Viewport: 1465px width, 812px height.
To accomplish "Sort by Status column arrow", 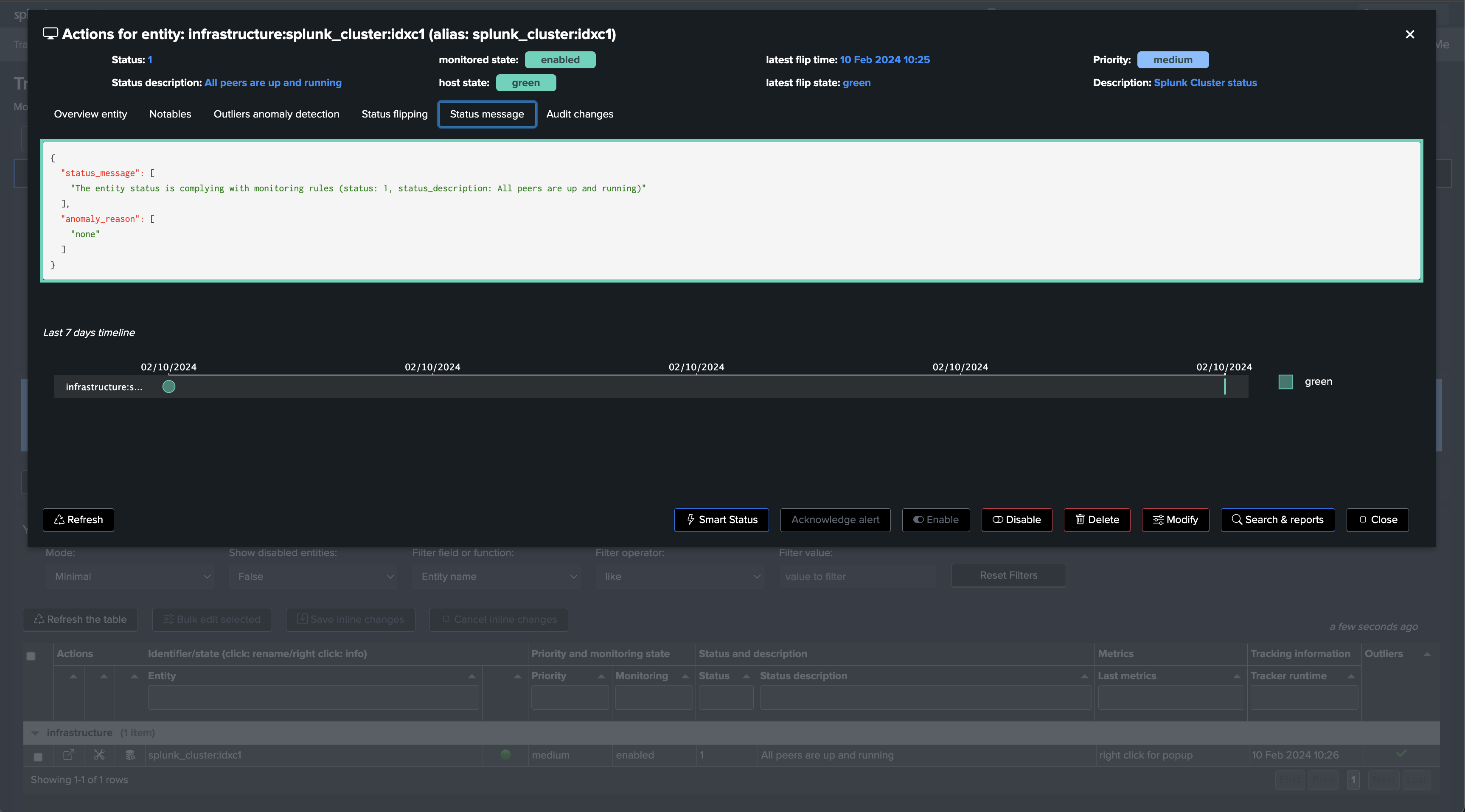I will pos(747,676).
